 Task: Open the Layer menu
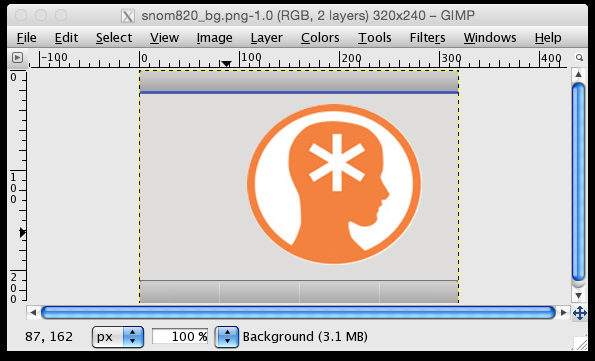pos(266,38)
